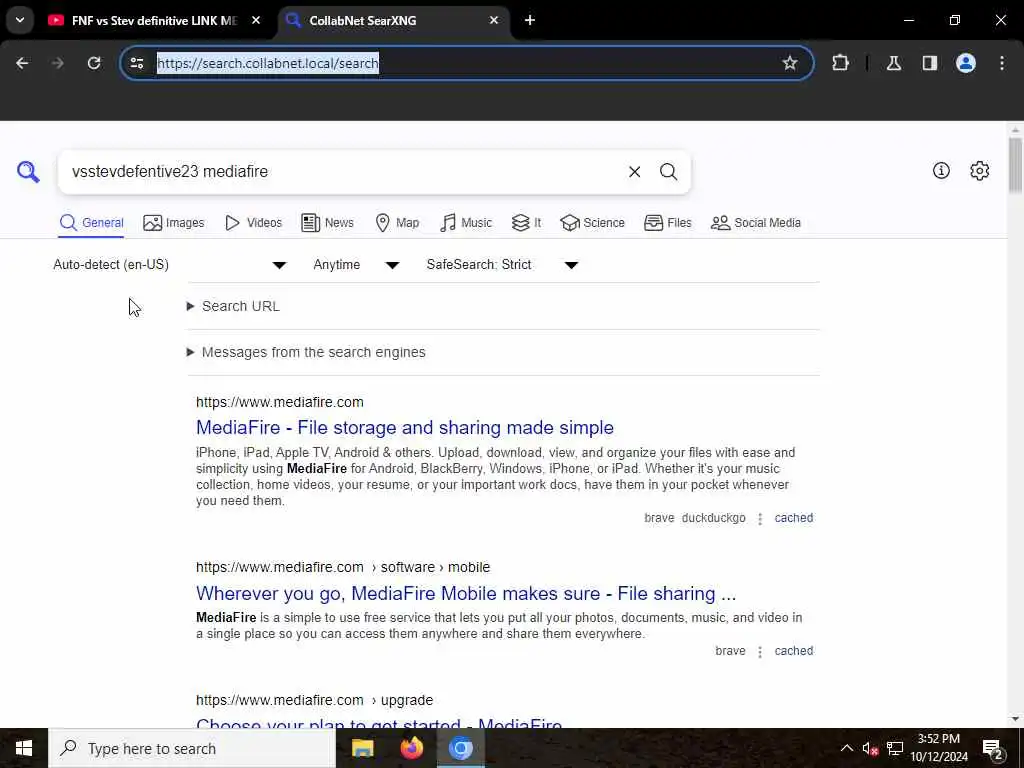
Task: Click the muted volume tray icon
Action: click(870, 748)
